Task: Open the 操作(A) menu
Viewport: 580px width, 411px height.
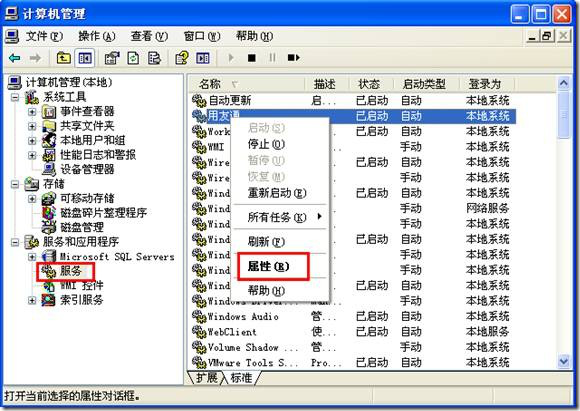Action: click(97, 36)
